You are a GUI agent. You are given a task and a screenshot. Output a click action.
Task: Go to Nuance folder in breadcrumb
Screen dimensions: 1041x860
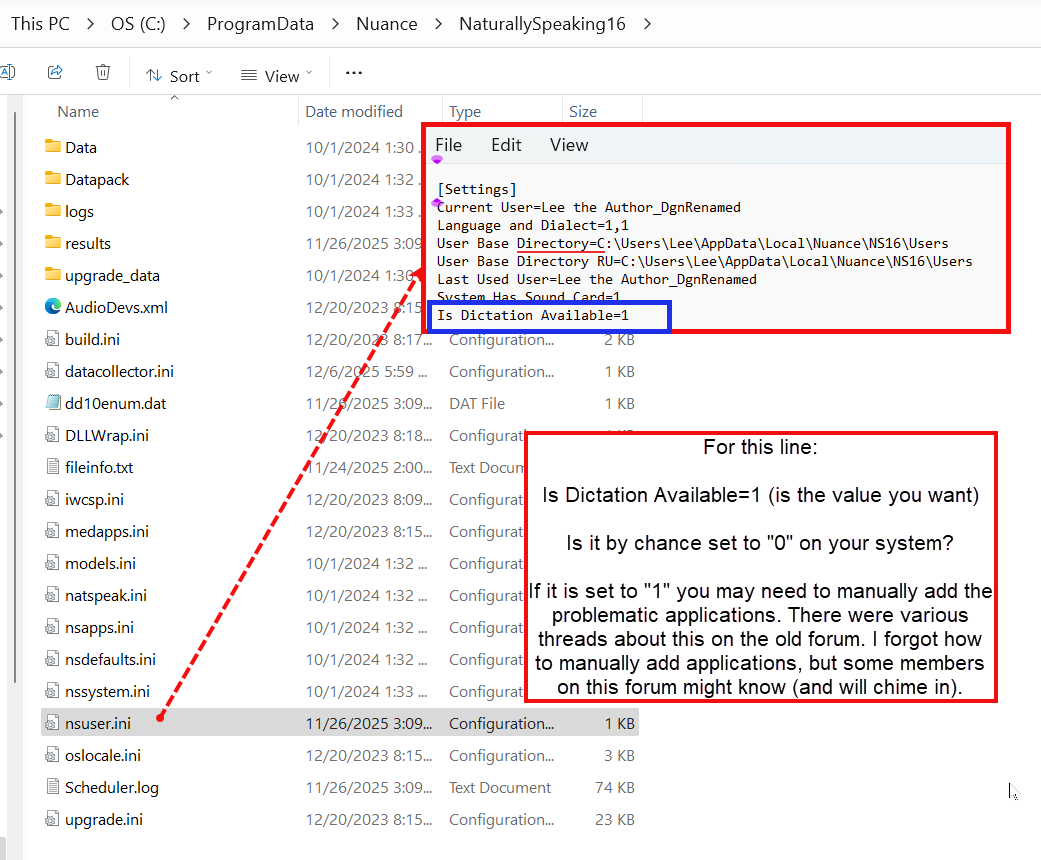386,23
